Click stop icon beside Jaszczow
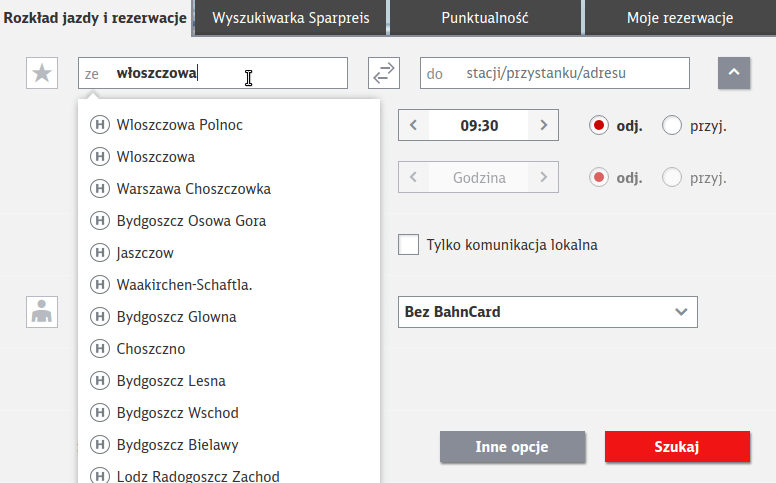 [x=99, y=253]
